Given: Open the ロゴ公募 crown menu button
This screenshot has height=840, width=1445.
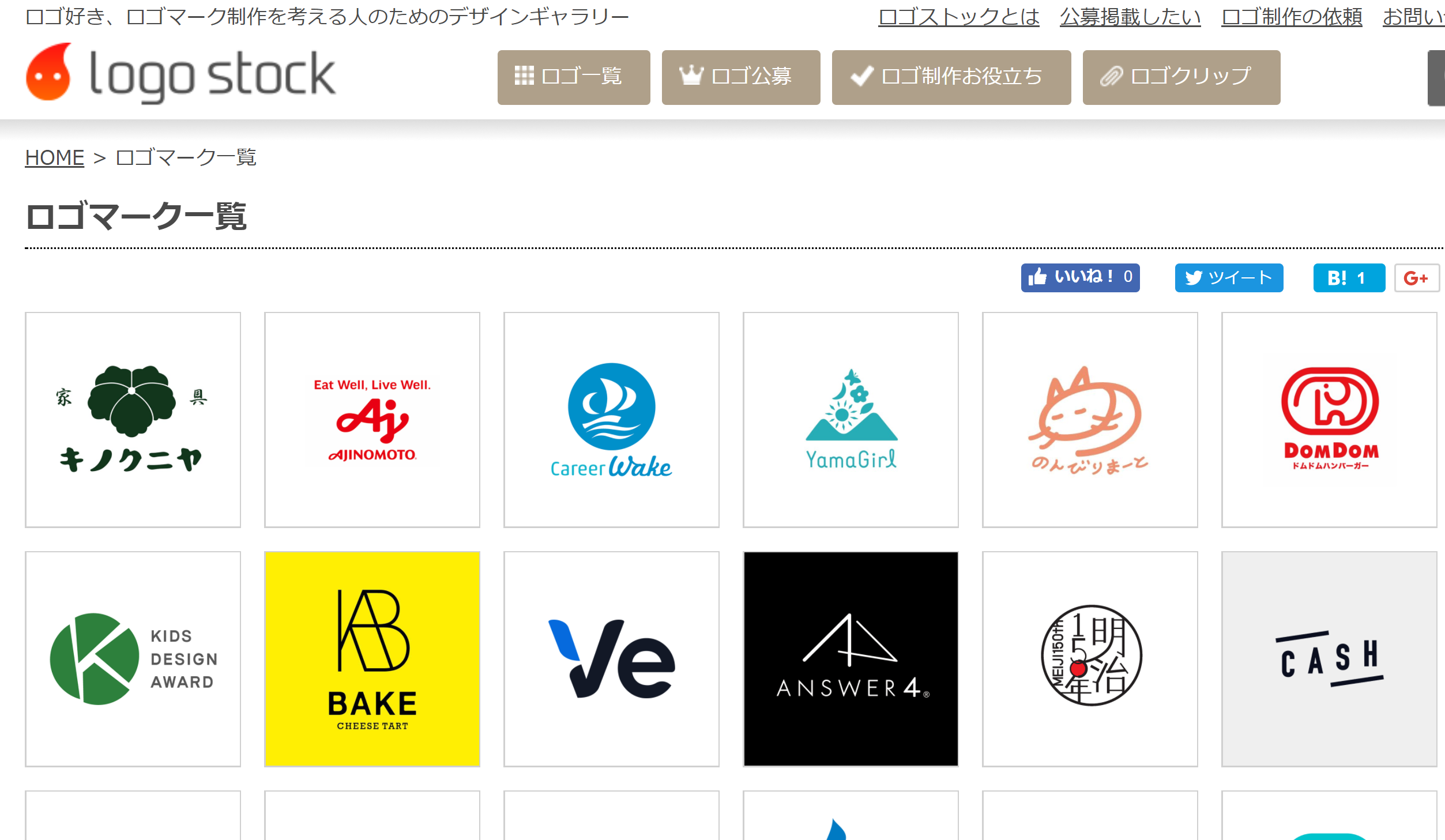Looking at the screenshot, I should pyautogui.click(x=741, y=77).
